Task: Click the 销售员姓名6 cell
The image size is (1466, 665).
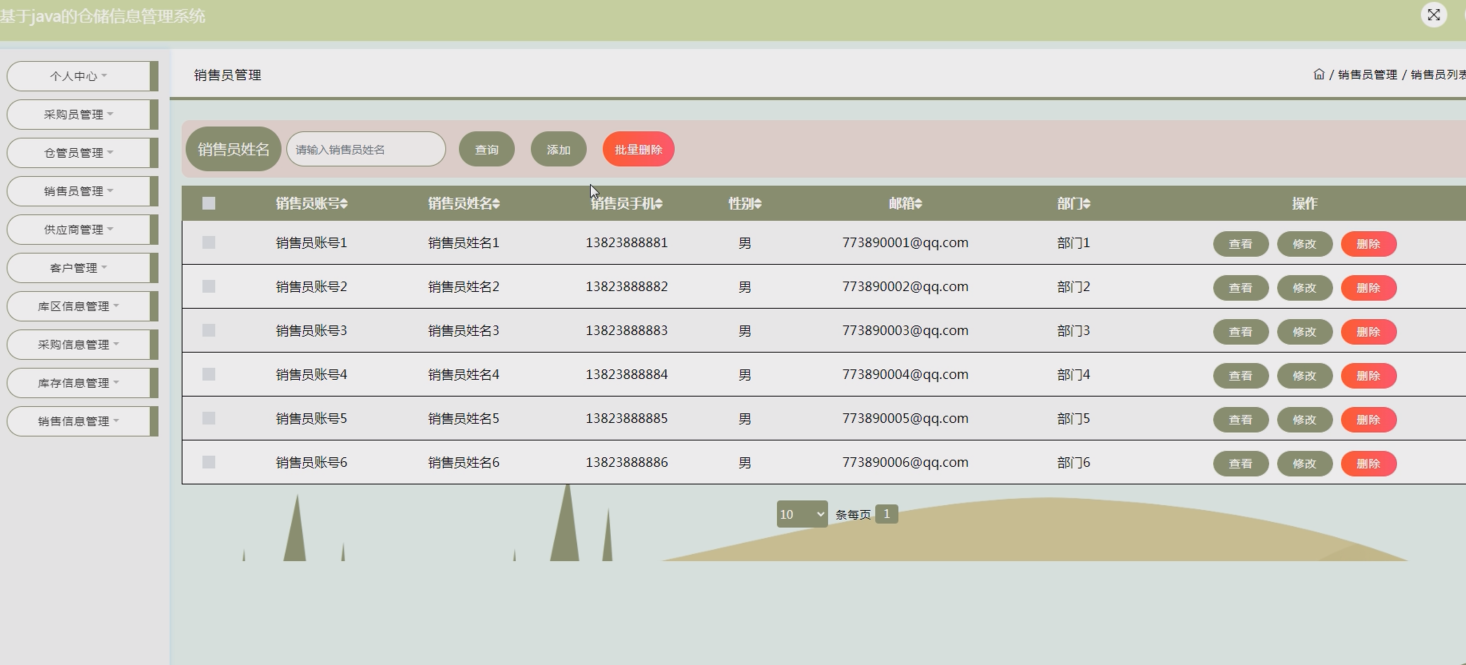Action: tap(464, 463)
